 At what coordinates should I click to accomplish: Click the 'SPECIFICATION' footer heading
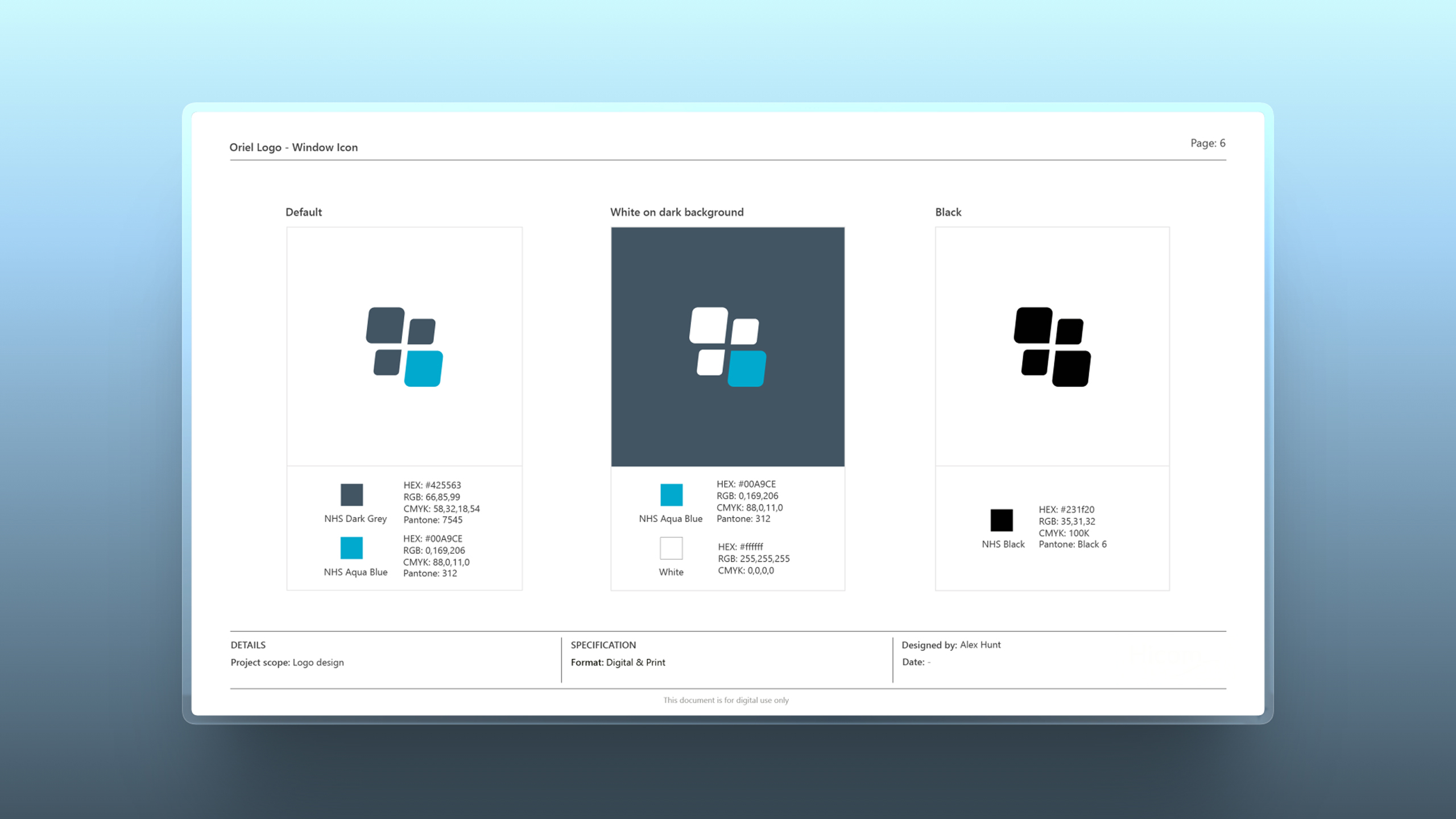click(x=603, y=645)
